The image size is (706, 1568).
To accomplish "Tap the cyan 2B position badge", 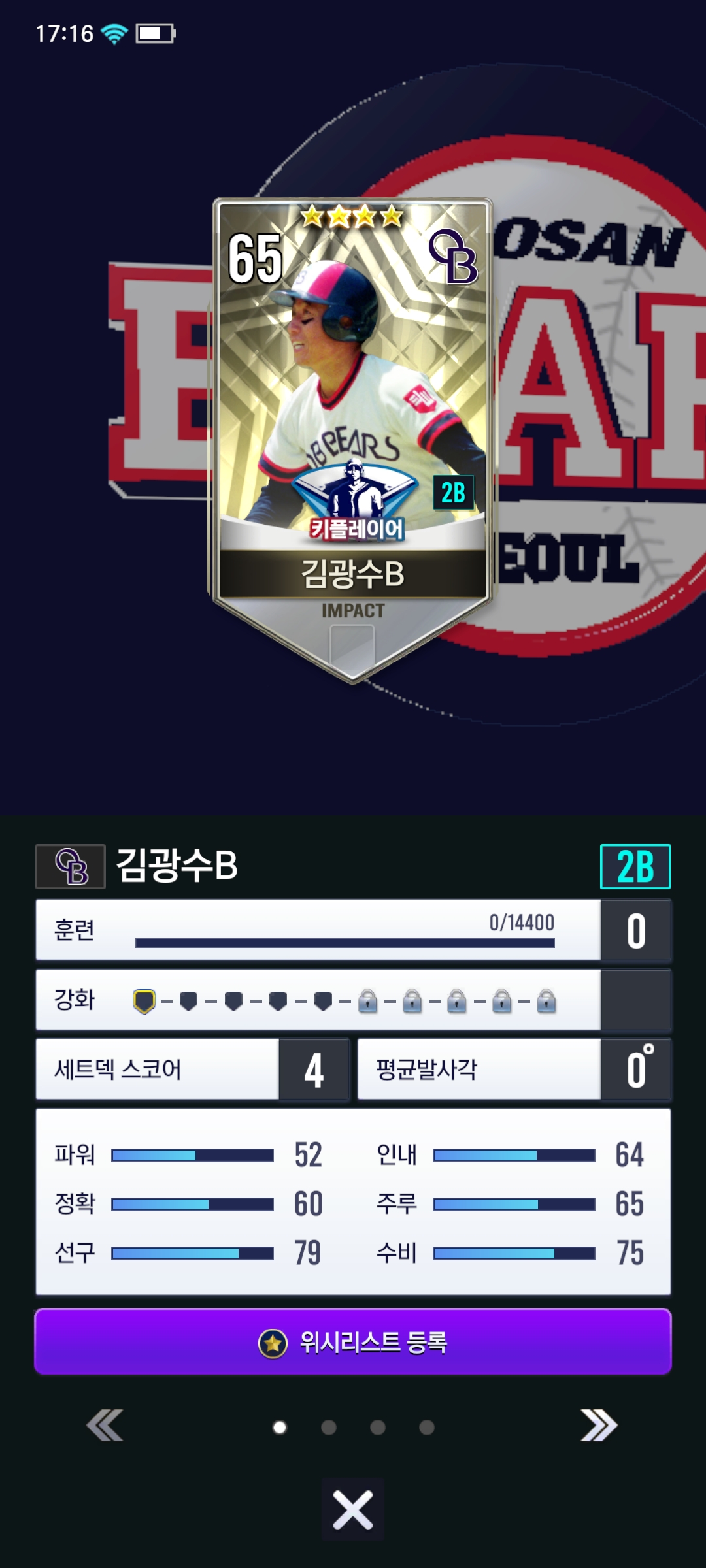I will click(635, 866).
